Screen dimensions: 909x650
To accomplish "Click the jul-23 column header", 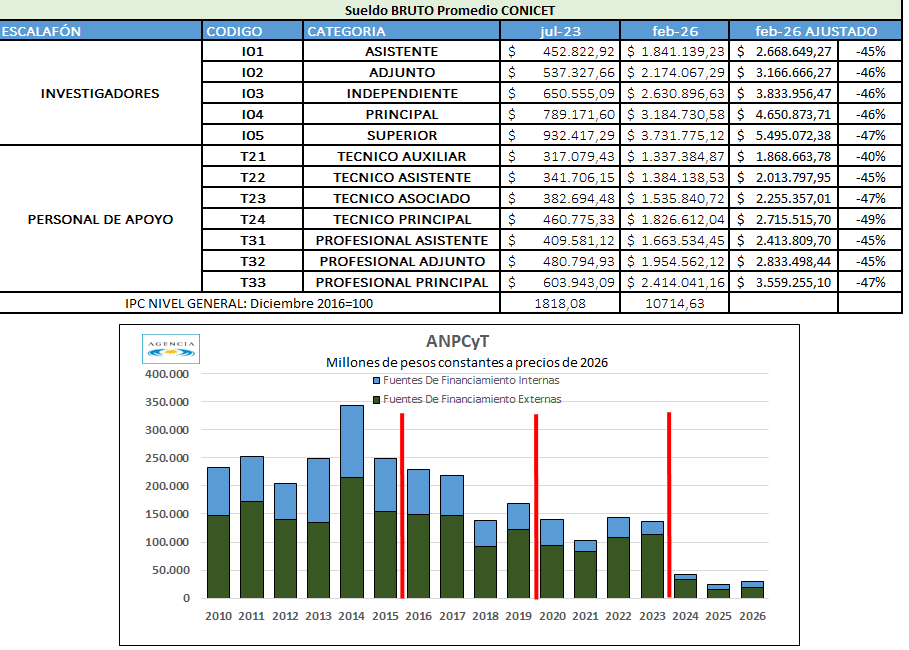I will (560, 31).
